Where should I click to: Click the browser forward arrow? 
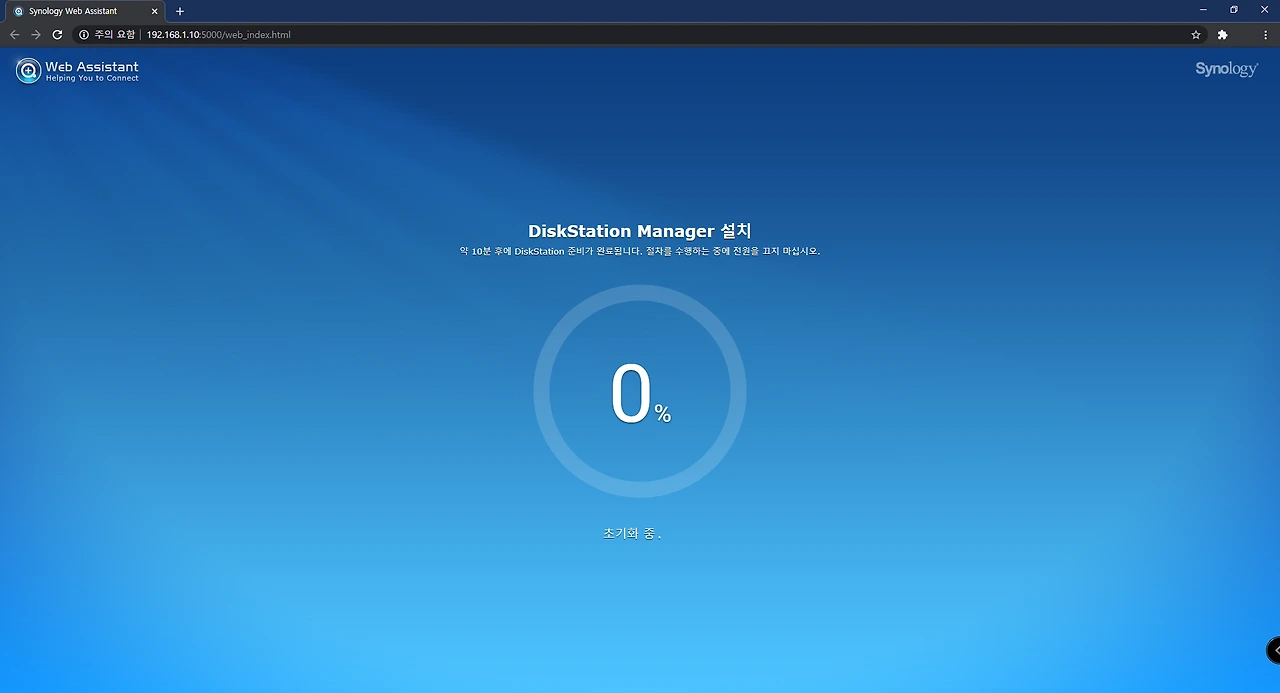click(36, 35)
